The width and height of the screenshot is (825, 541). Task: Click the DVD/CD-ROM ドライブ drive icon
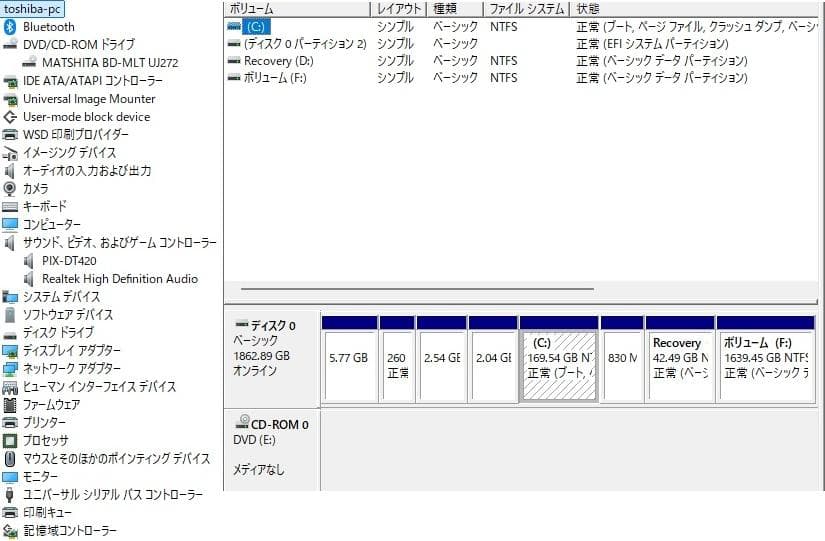pyautogui.click(x=9, y=45)
